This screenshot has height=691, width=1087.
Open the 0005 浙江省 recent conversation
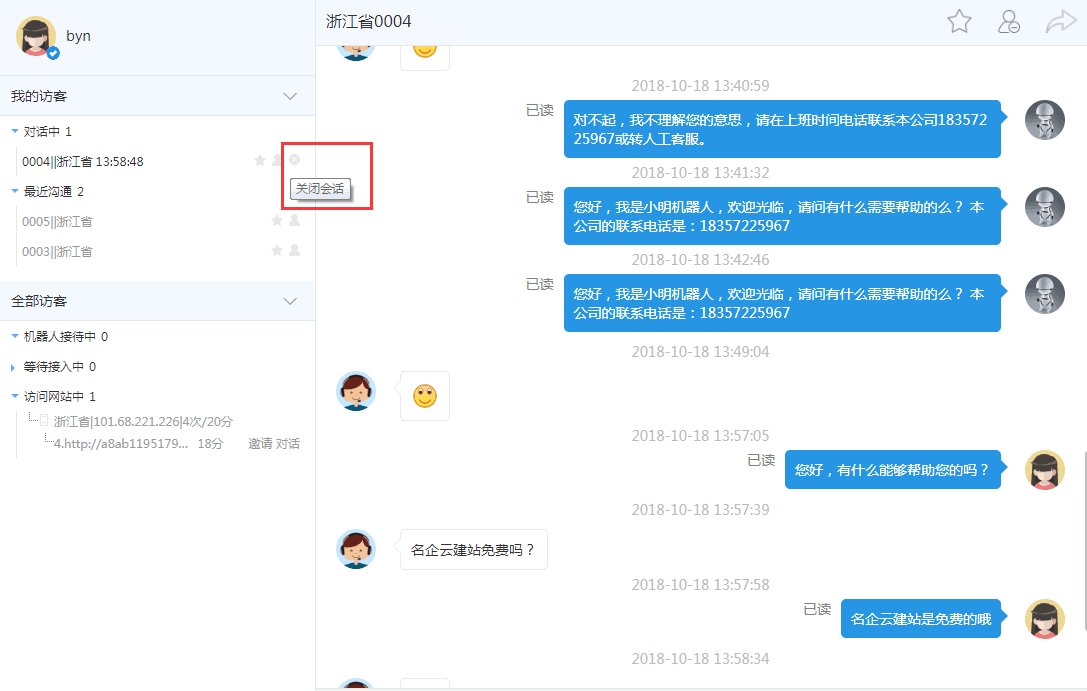point(57,221)
